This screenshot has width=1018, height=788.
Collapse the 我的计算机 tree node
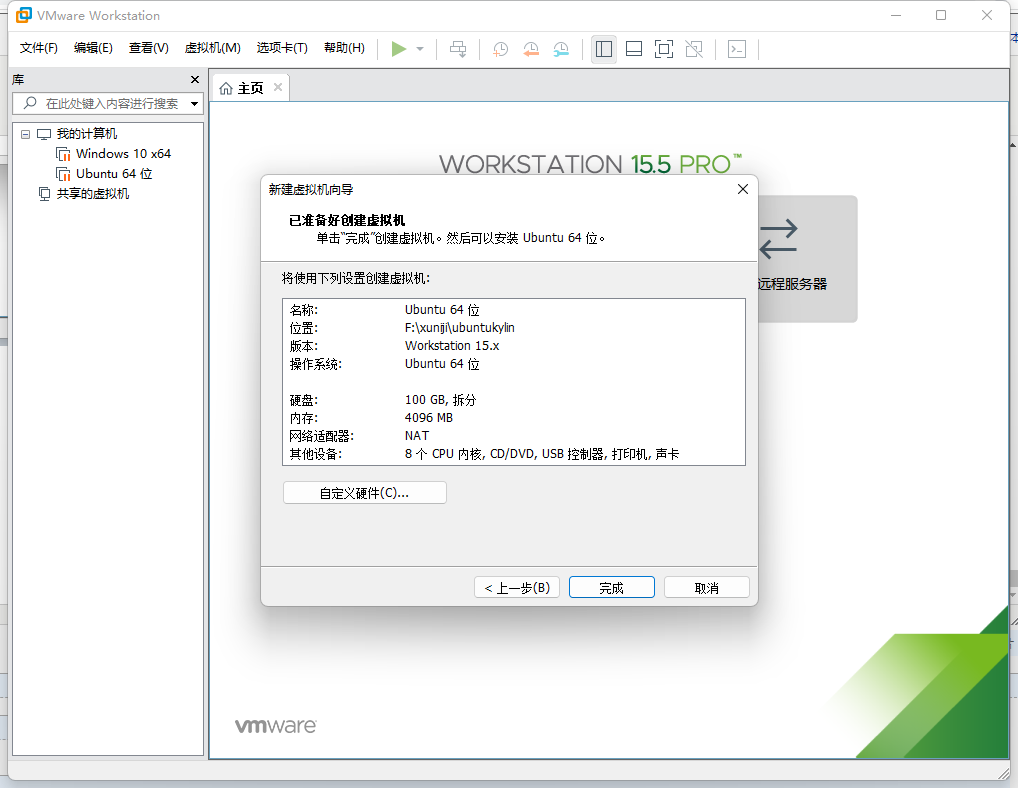[25, 134]
